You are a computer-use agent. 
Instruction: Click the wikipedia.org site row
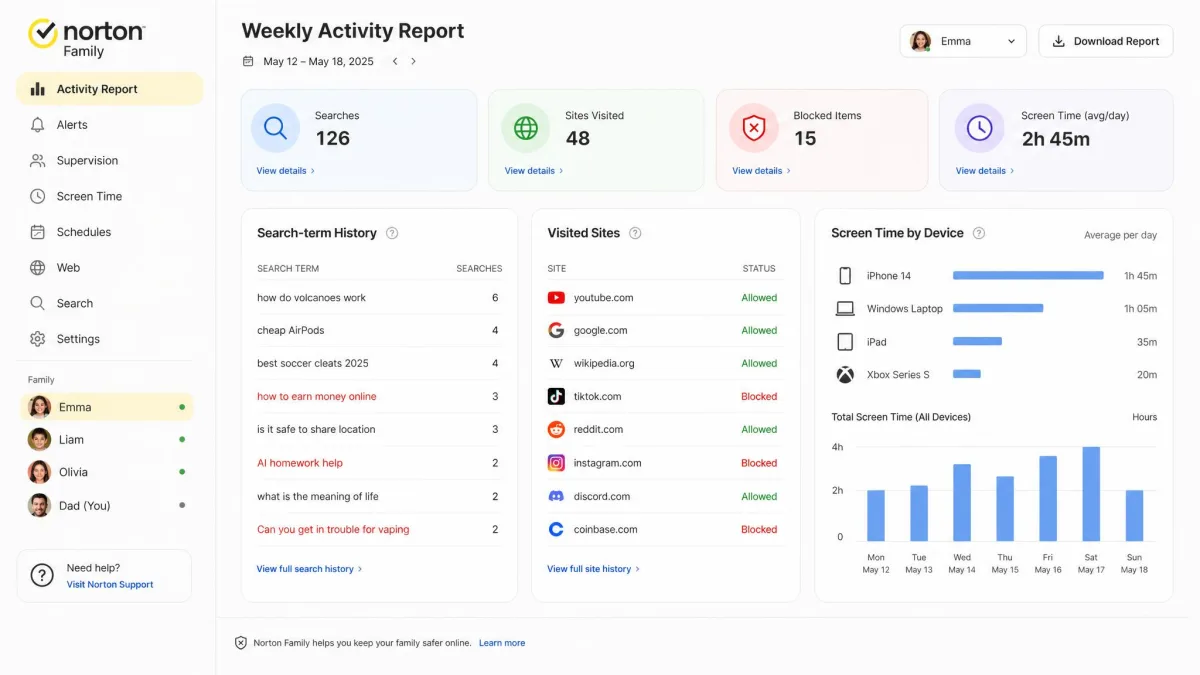pyautogui.click(x=664, y=364)
